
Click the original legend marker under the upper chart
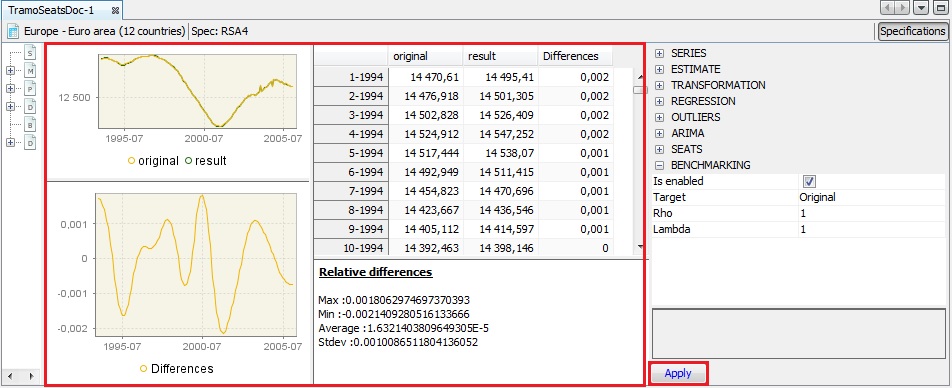click(x=131, y=161)
